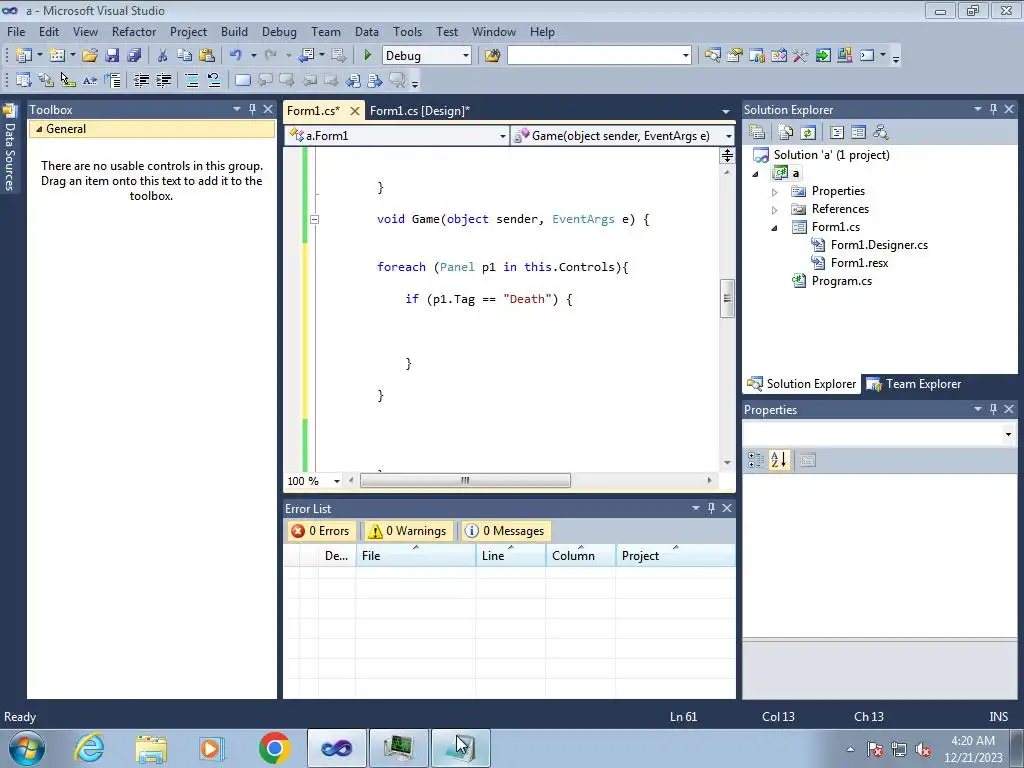Click the Find in Files binoculars-folder icon
Viewport: 1024px width, 768px height.
pyautogui.click(x=492, y=56)
